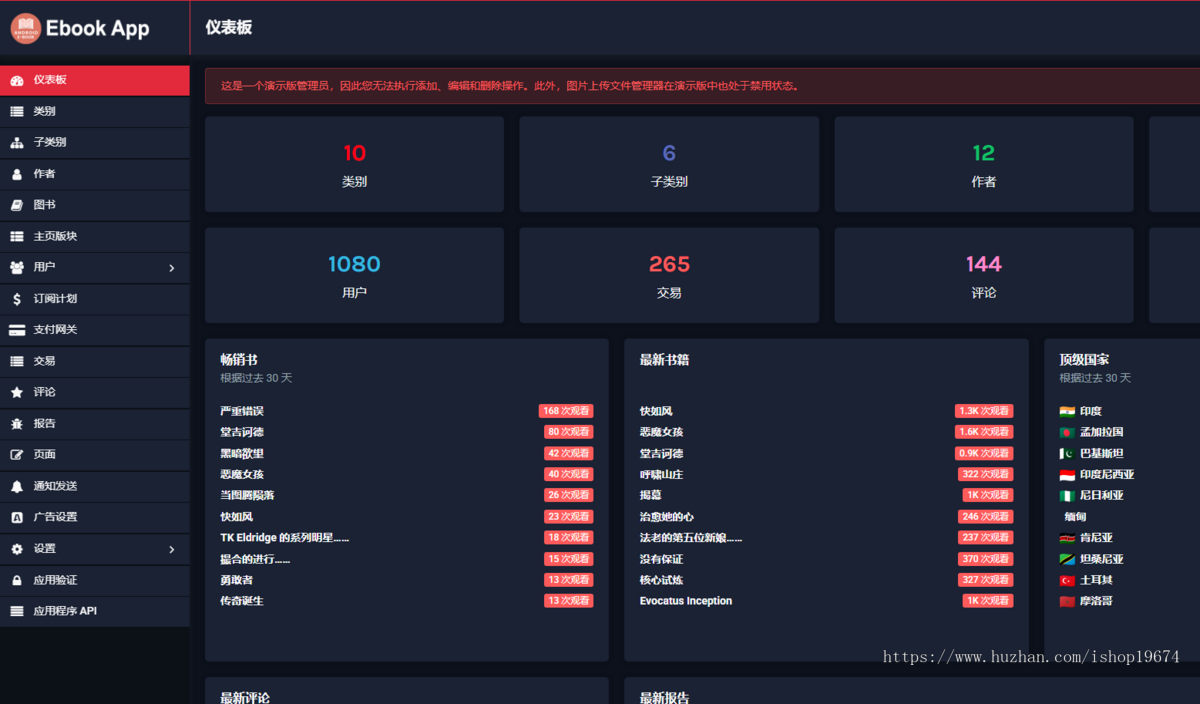Viewport: 1200px width, 704px height.
Task: Open the 类别 menu item
Action: (x=95, y=111)
